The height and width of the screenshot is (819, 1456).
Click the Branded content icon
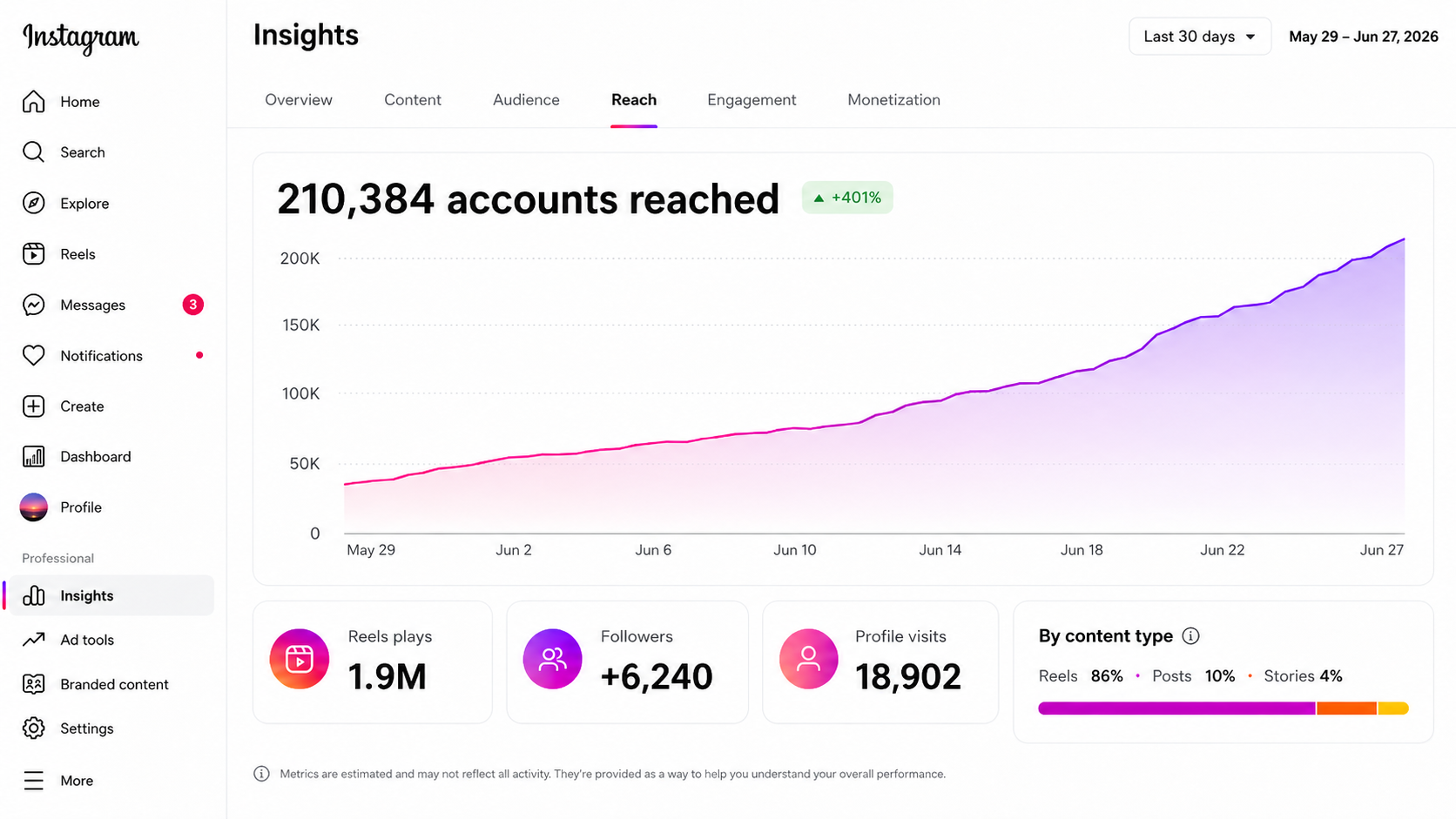33,684
